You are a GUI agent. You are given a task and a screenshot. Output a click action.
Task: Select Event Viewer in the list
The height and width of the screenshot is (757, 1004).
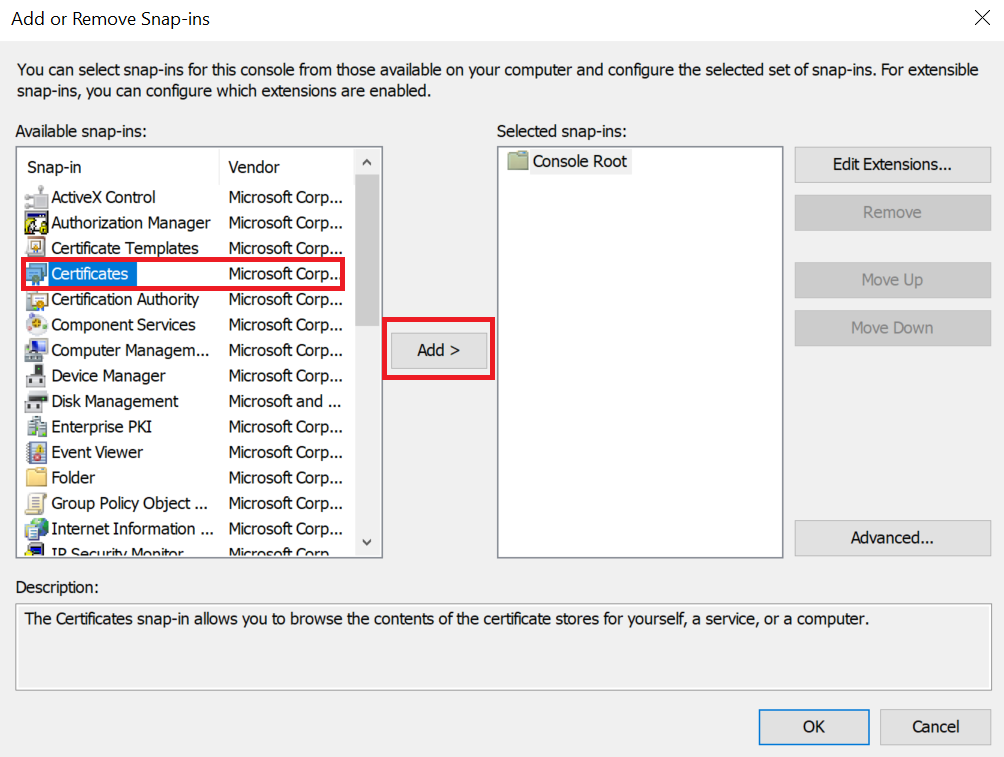point(97,452)
